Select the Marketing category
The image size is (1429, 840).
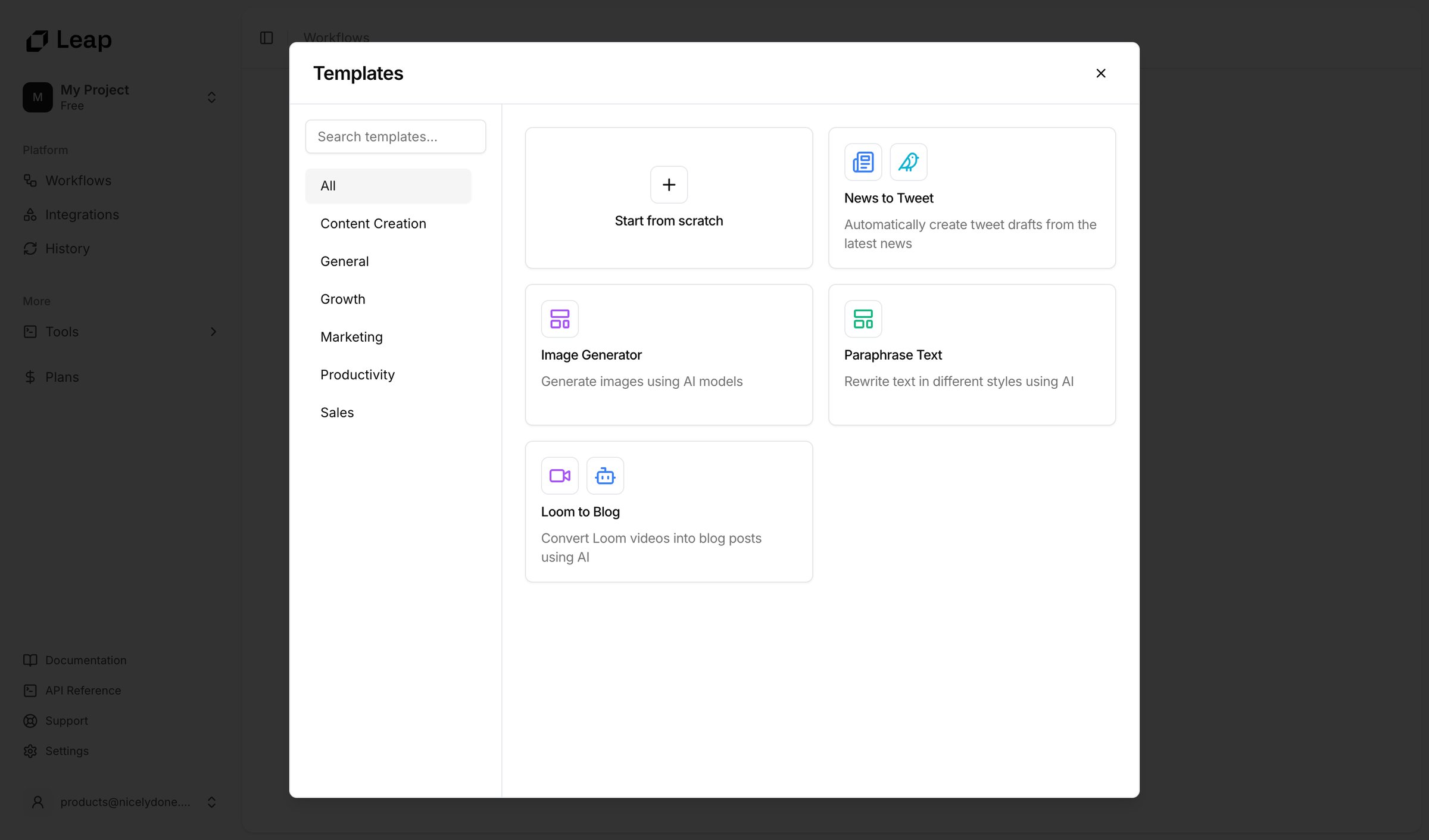pyautogui.click(x=388, y=337)
